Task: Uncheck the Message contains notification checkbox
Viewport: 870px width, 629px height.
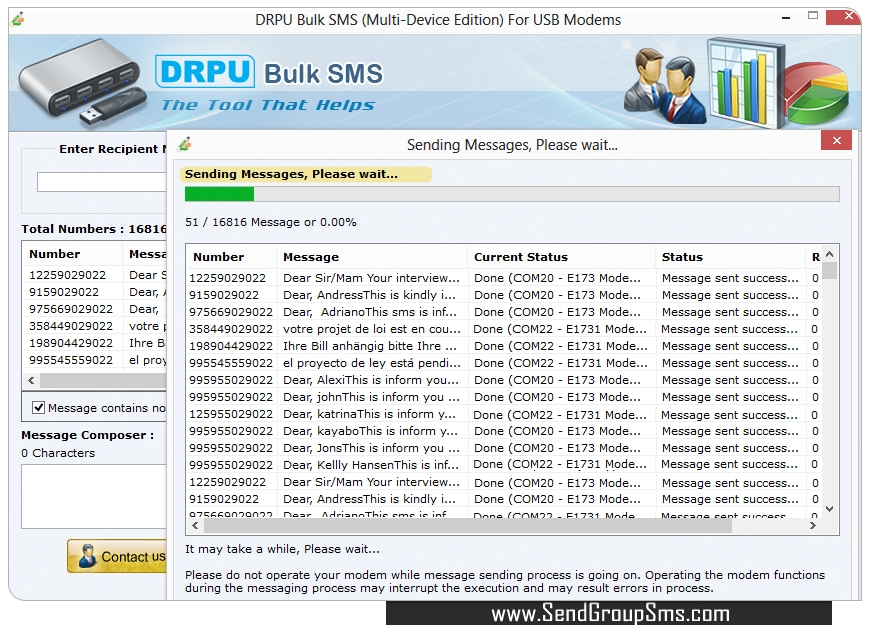Action: pyautogui.click(x=37, y=407)
